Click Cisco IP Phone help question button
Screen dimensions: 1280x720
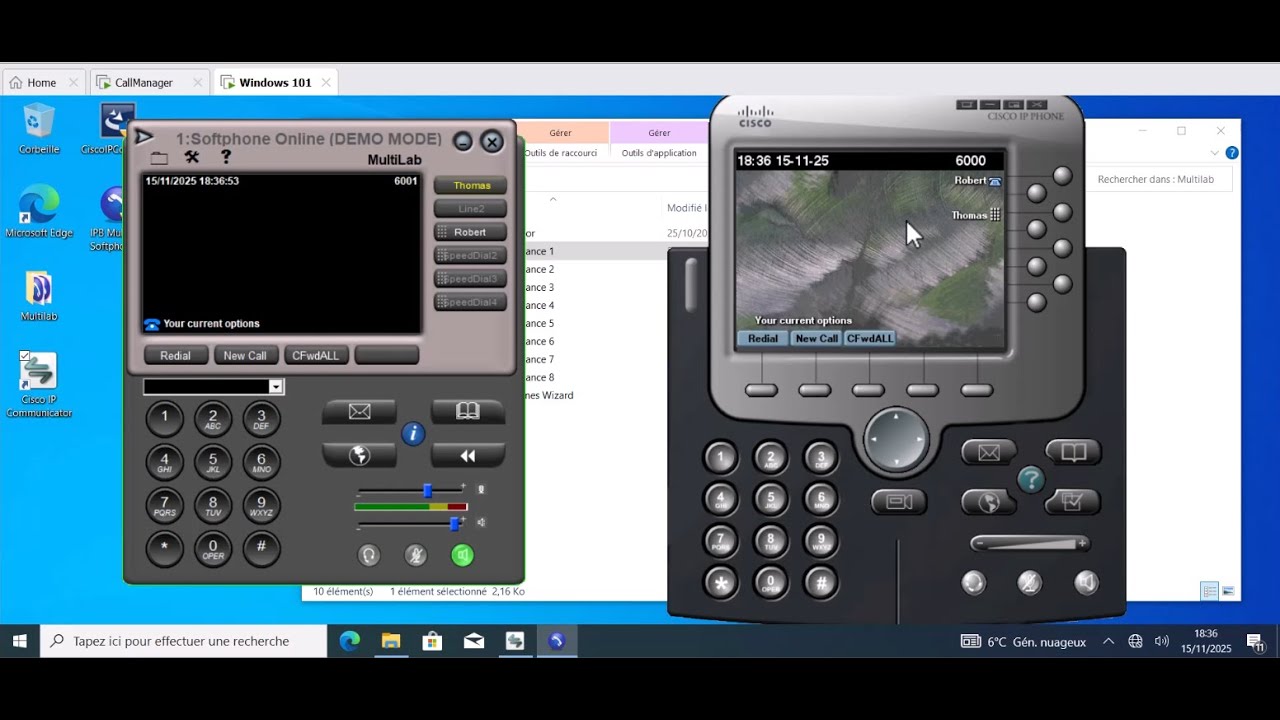click(1031, 480)
